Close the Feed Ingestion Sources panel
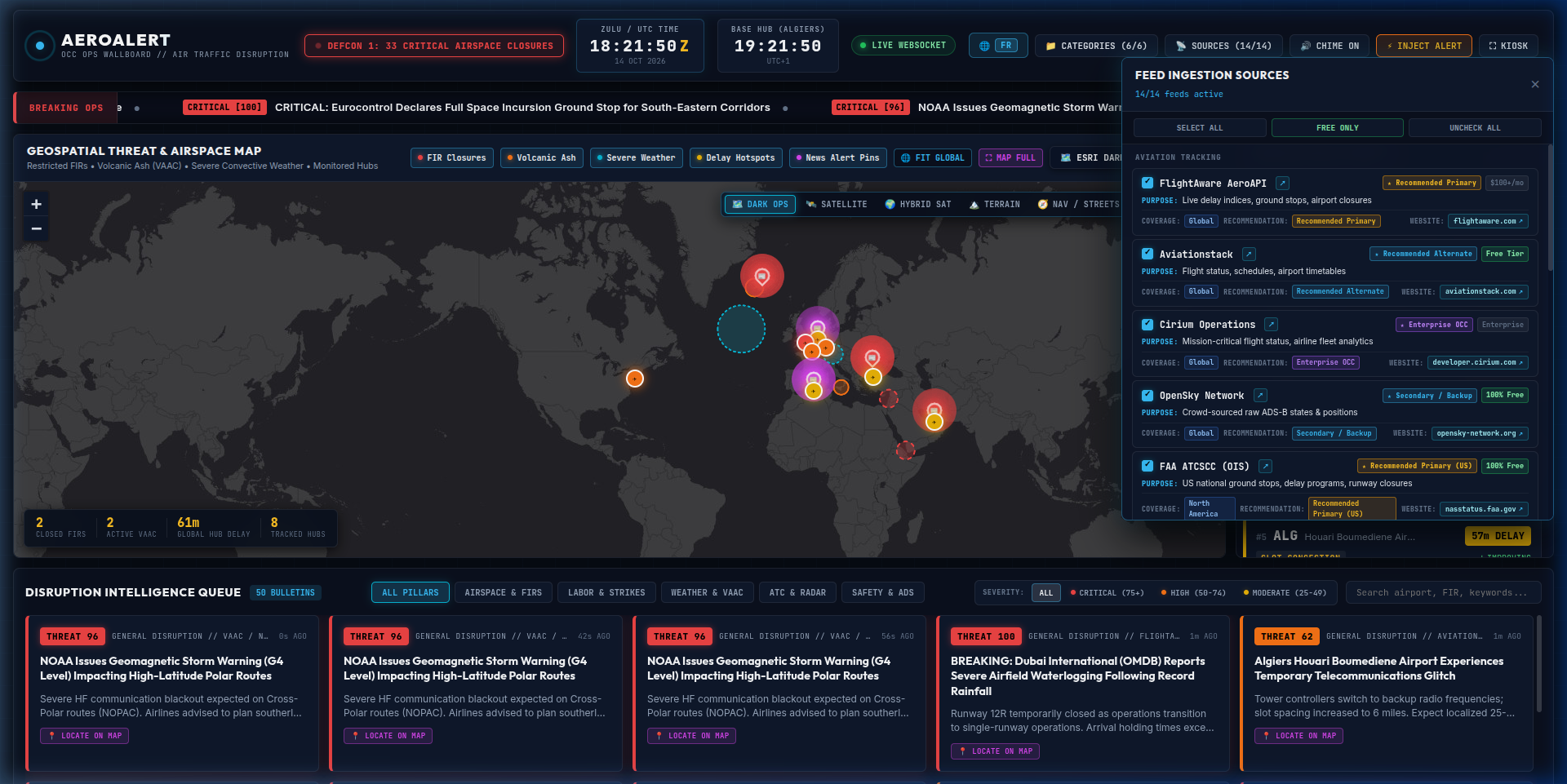Viewport: 1567px width, 784px height. [1535, 84]
